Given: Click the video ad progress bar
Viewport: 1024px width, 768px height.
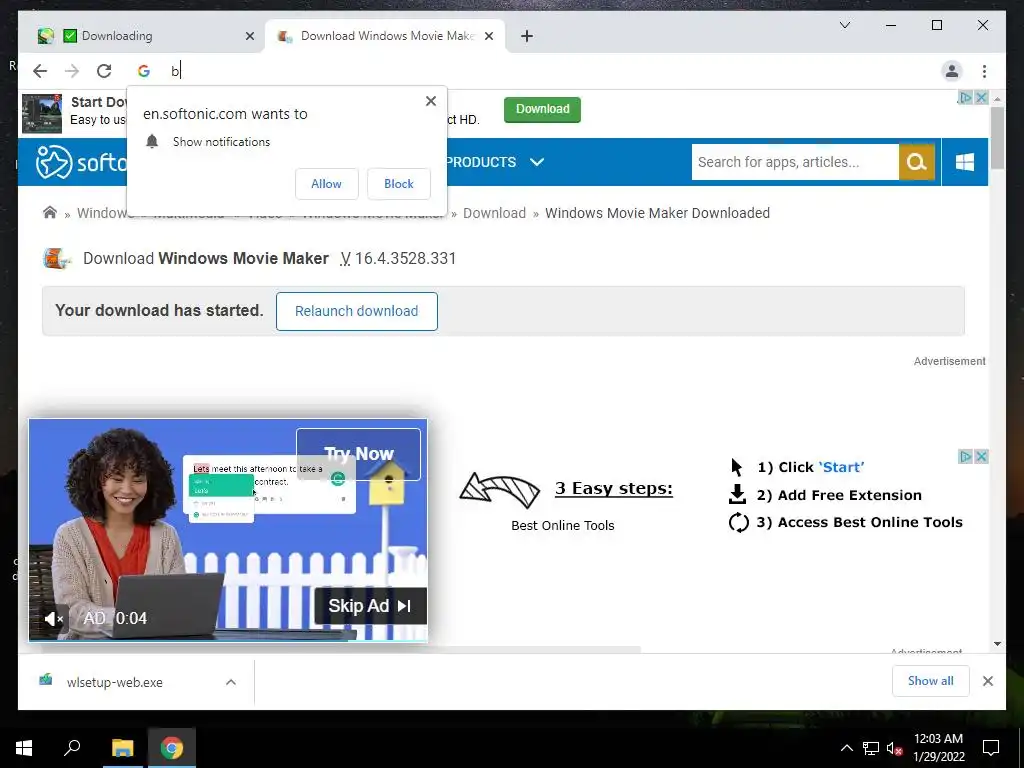Looking at the screenshot, I should pos(228,640).
